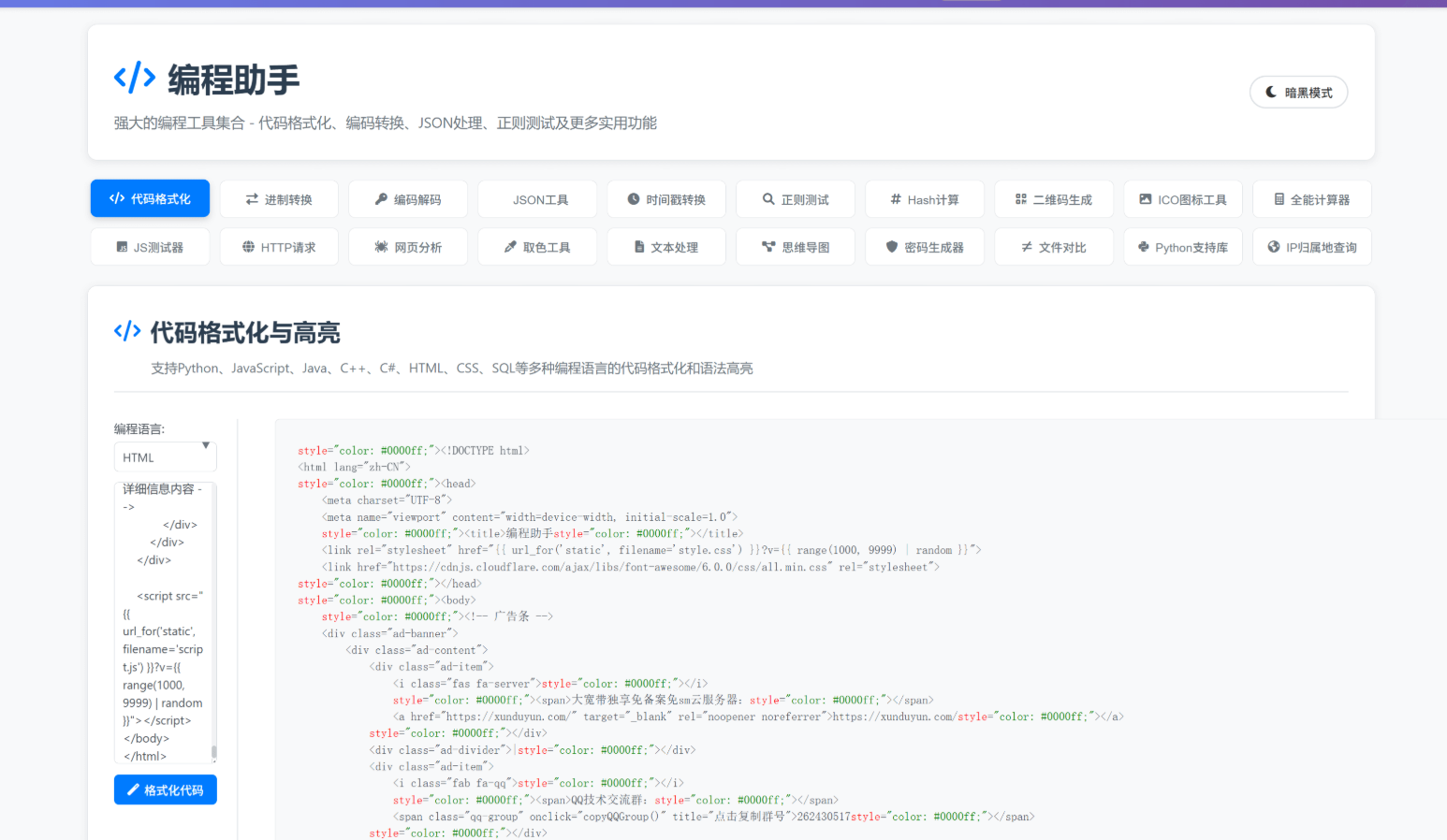Screen dimensions: 1447x840
Task: Click the <html lang="zh-CN"> line in output
Action: pyautogui.click(x=354, y=467)
